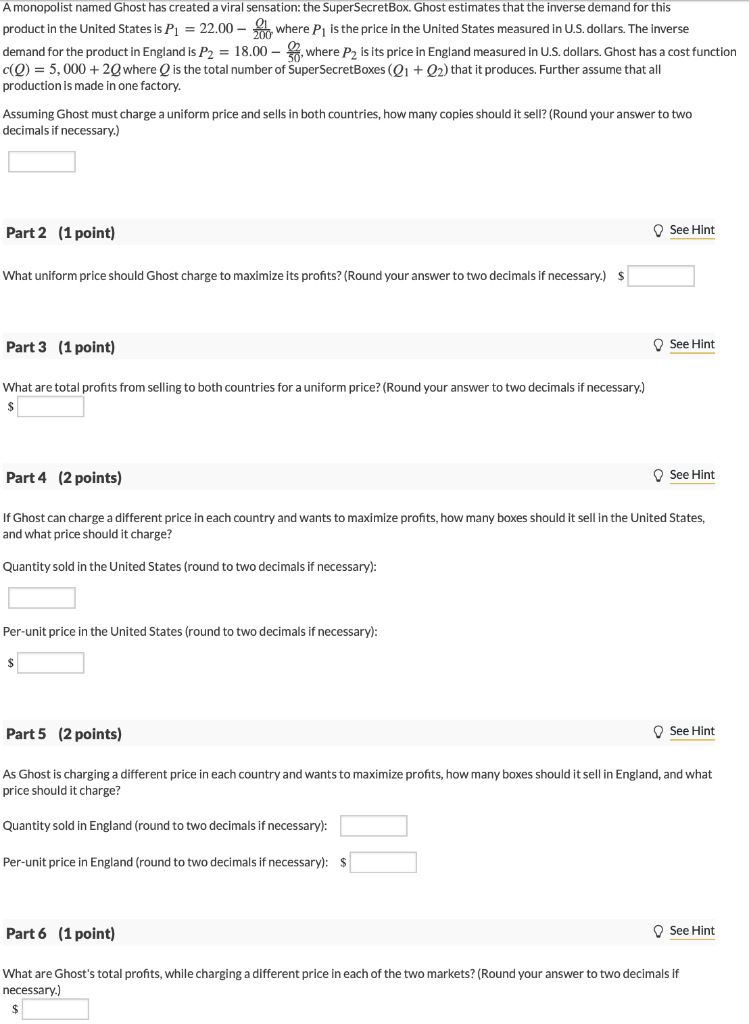Click the Part 6 total profits input
Viewport: 749px width, 1024px height.
tap(56, 1010)
